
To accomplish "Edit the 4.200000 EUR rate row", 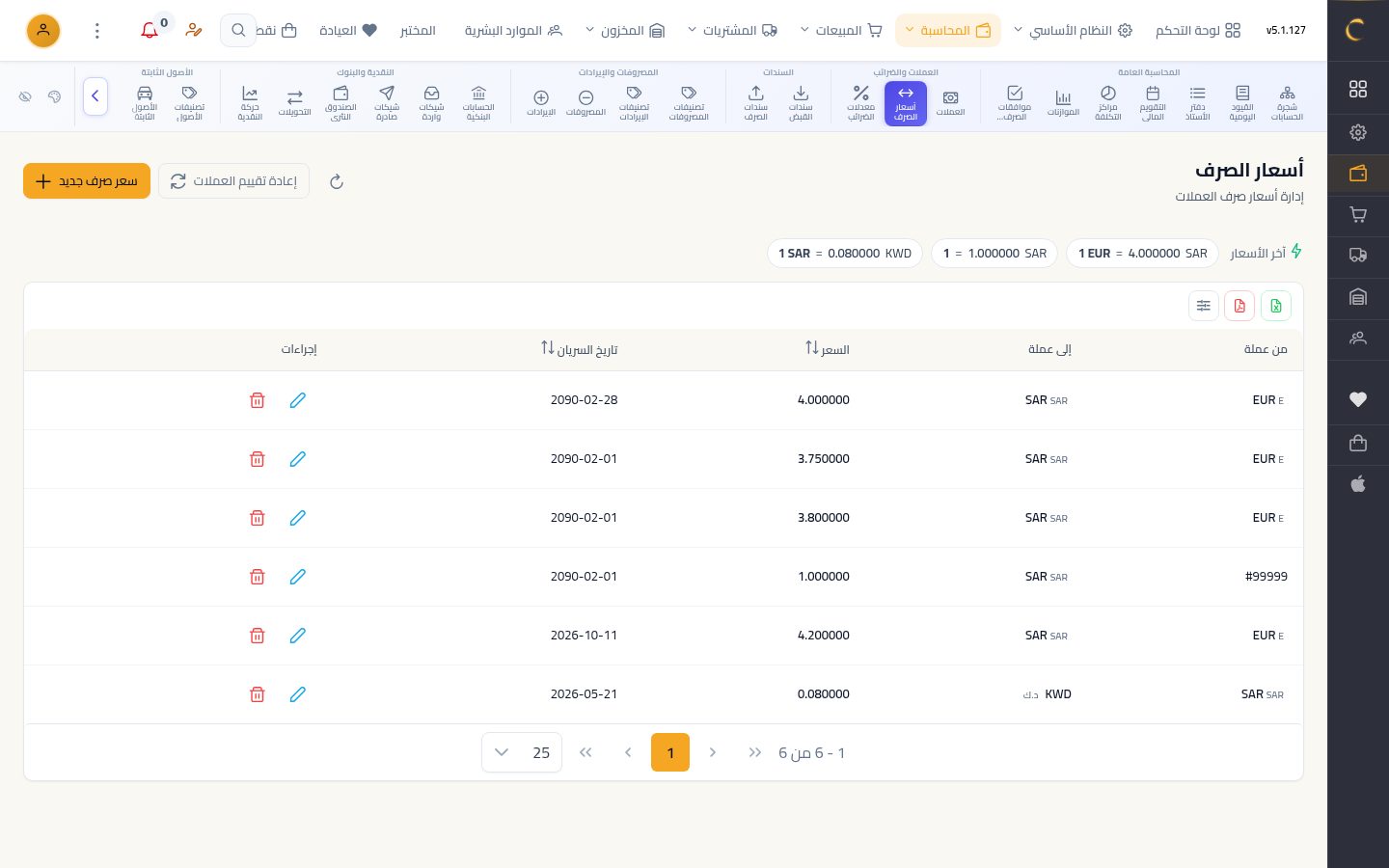I will (x=298, y=636).
